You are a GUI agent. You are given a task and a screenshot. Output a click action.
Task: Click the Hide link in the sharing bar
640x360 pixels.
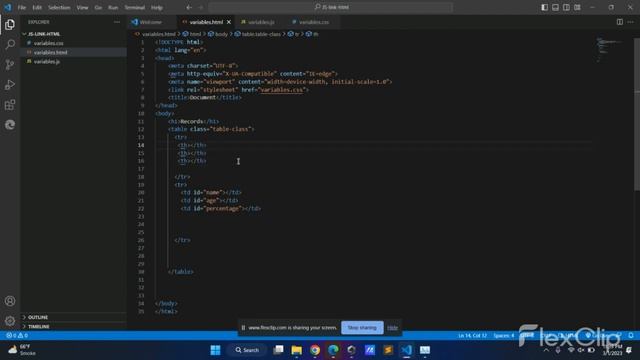392,328
